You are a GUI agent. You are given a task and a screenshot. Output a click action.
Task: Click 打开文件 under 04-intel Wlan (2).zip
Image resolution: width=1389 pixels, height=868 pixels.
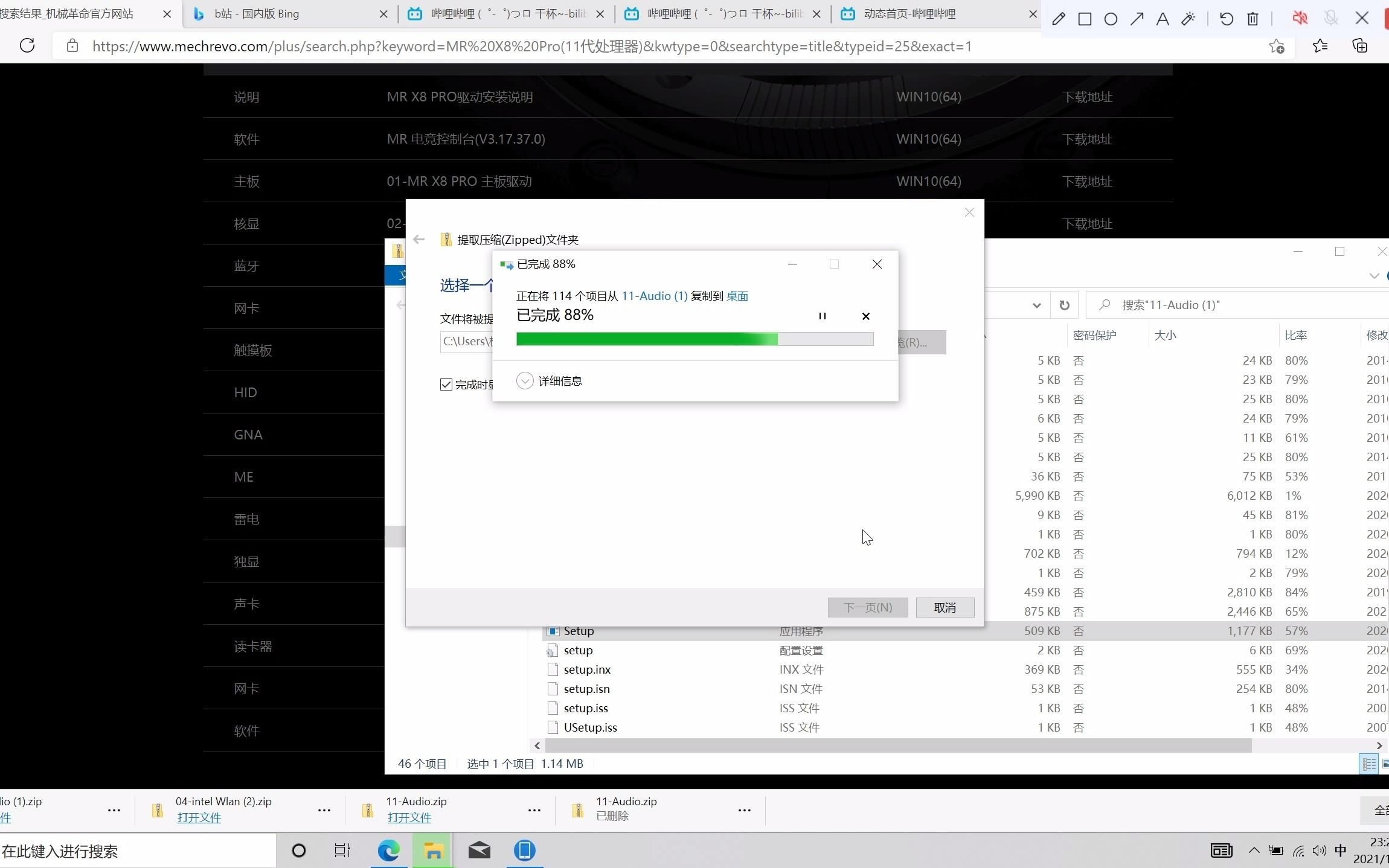click(x=199, y=817)
